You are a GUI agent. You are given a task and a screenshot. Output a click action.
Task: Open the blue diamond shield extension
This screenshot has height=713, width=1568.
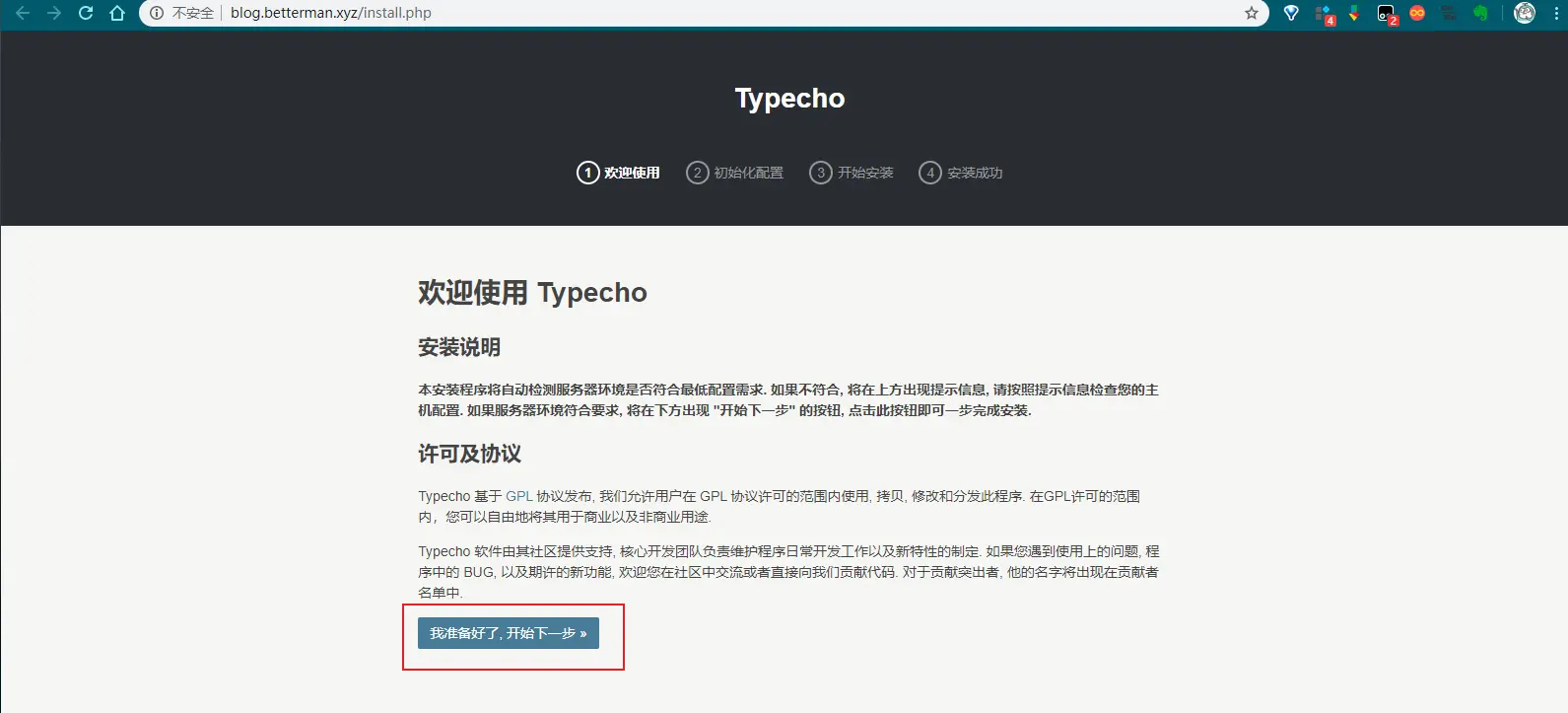pyautogui.click(x=1291, y=13)
